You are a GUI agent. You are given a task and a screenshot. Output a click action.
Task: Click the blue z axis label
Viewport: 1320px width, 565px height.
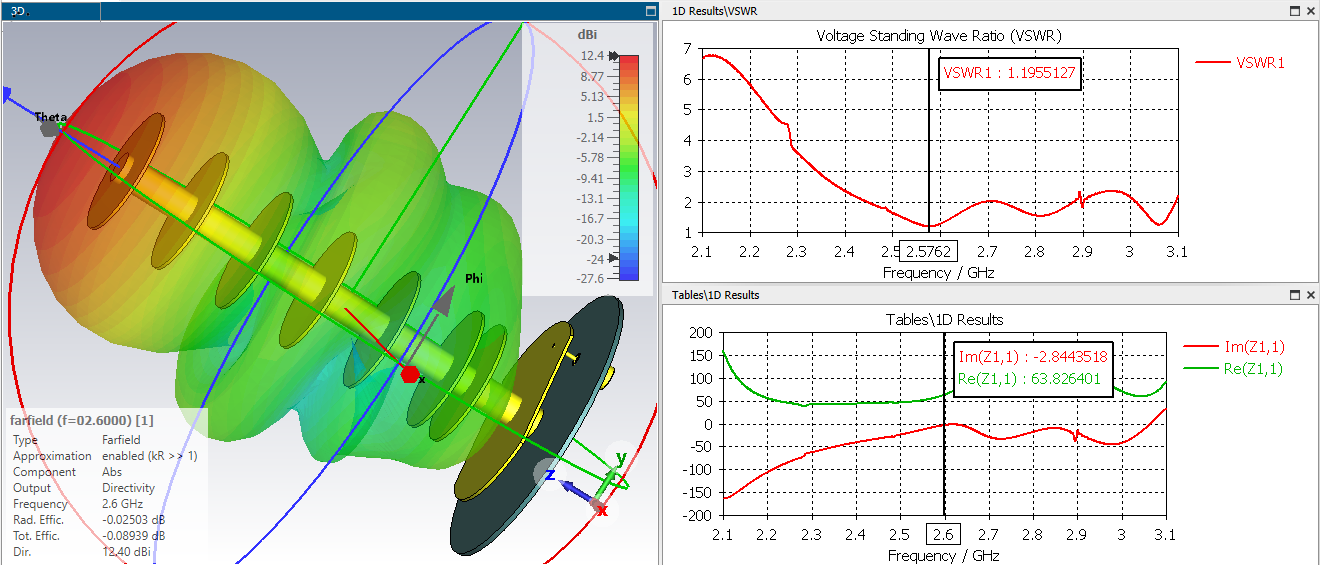point(550,476)
